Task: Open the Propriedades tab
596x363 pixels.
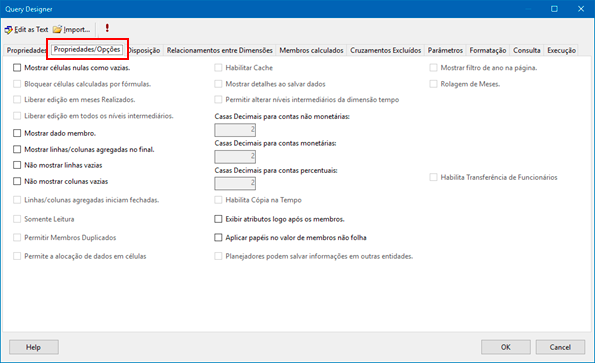Action: coord(26,50)
